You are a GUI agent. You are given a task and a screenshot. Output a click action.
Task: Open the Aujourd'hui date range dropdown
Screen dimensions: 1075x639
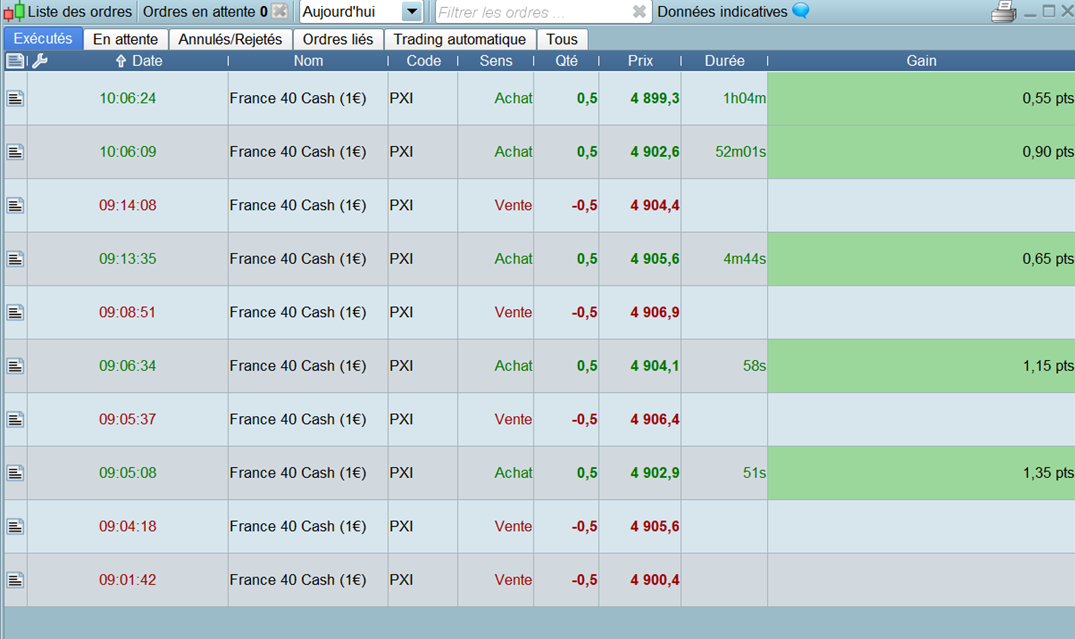pyautogui.click(x=411, y=12)
